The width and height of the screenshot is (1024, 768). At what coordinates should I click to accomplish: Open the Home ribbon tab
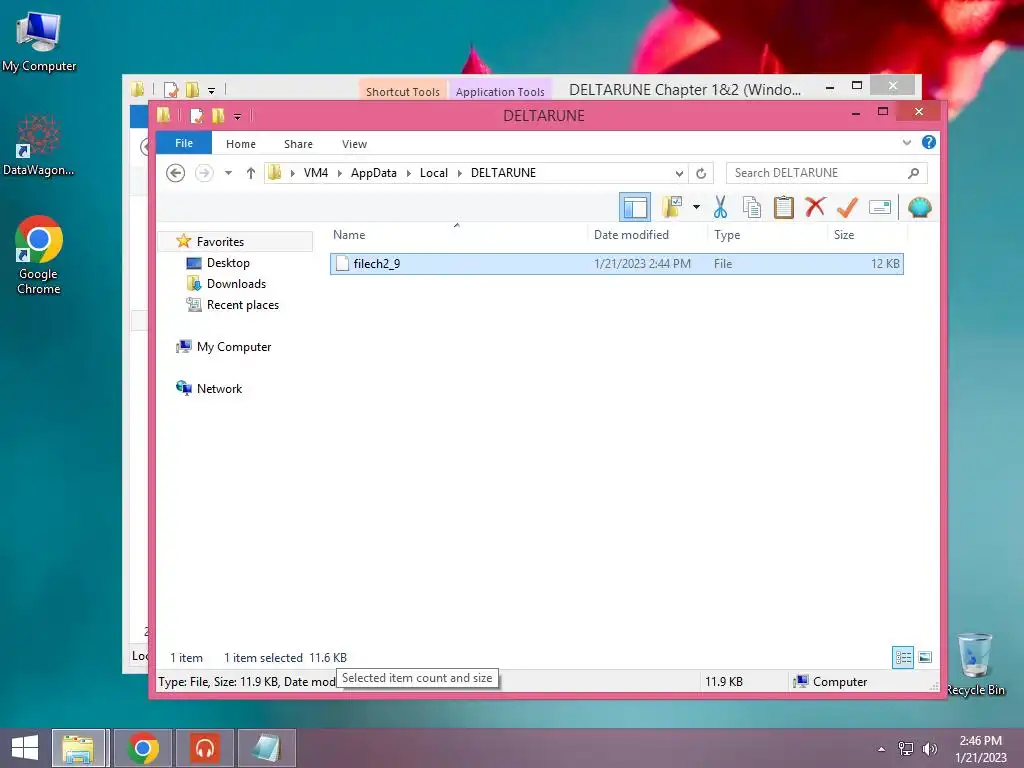(240, 144)
